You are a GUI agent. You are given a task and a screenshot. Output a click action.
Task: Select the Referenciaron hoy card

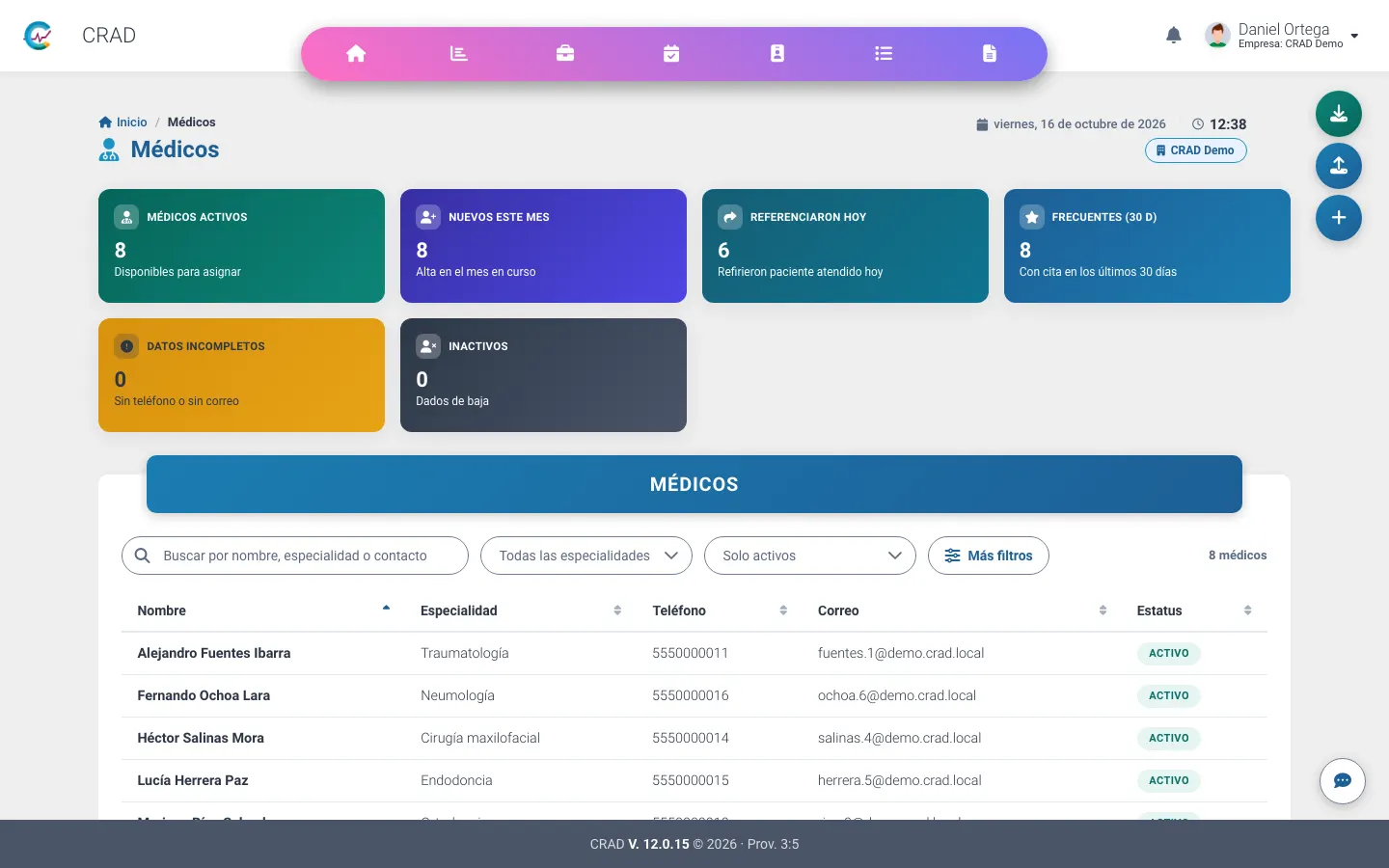coord(845,246)
